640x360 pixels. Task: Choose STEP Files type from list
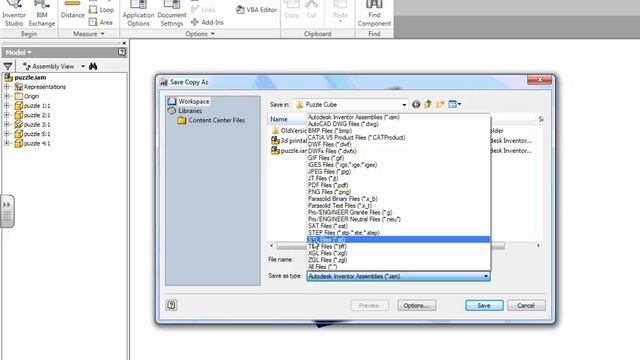[398, 233]
